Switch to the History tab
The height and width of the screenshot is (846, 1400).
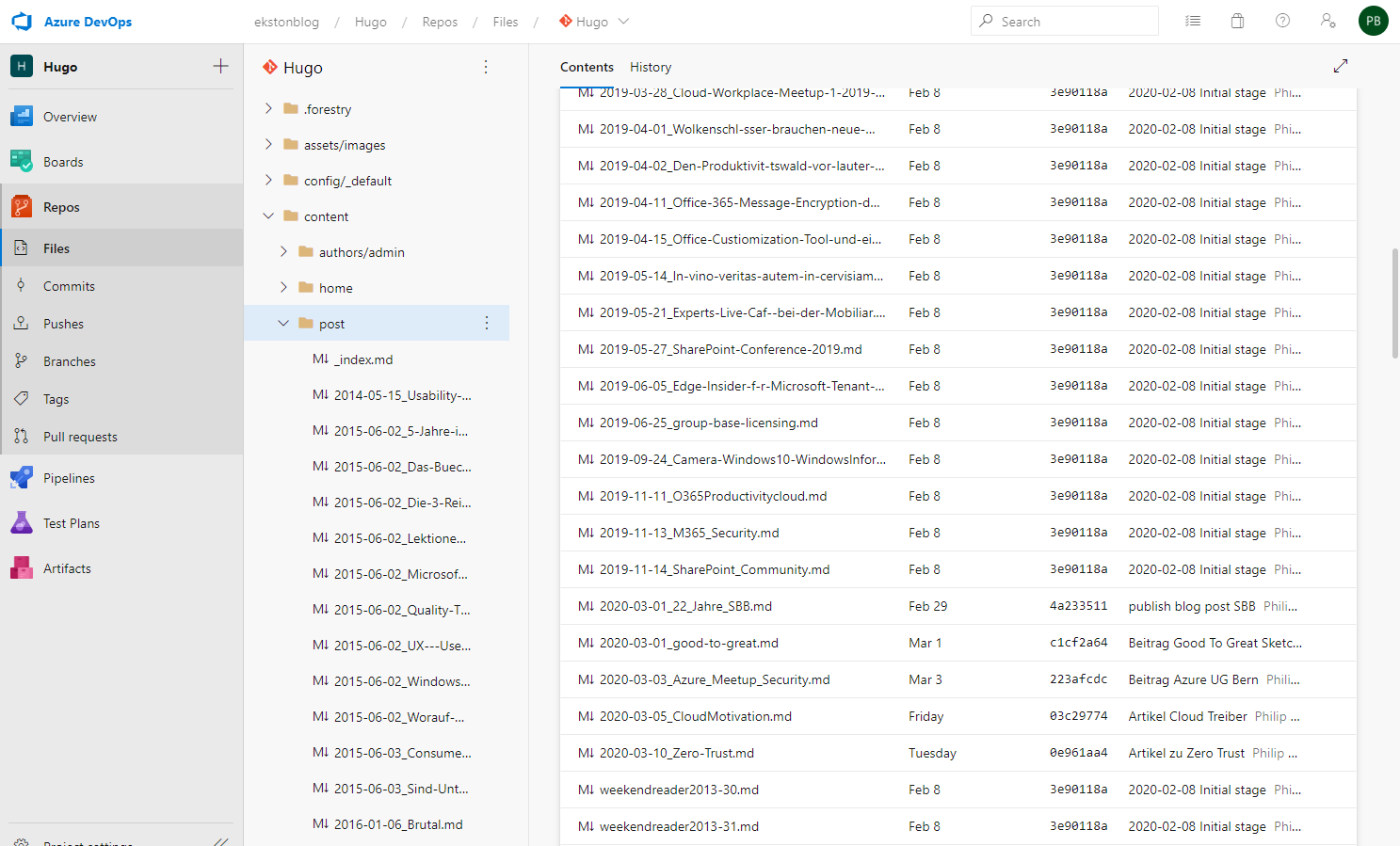click(651, 67)
